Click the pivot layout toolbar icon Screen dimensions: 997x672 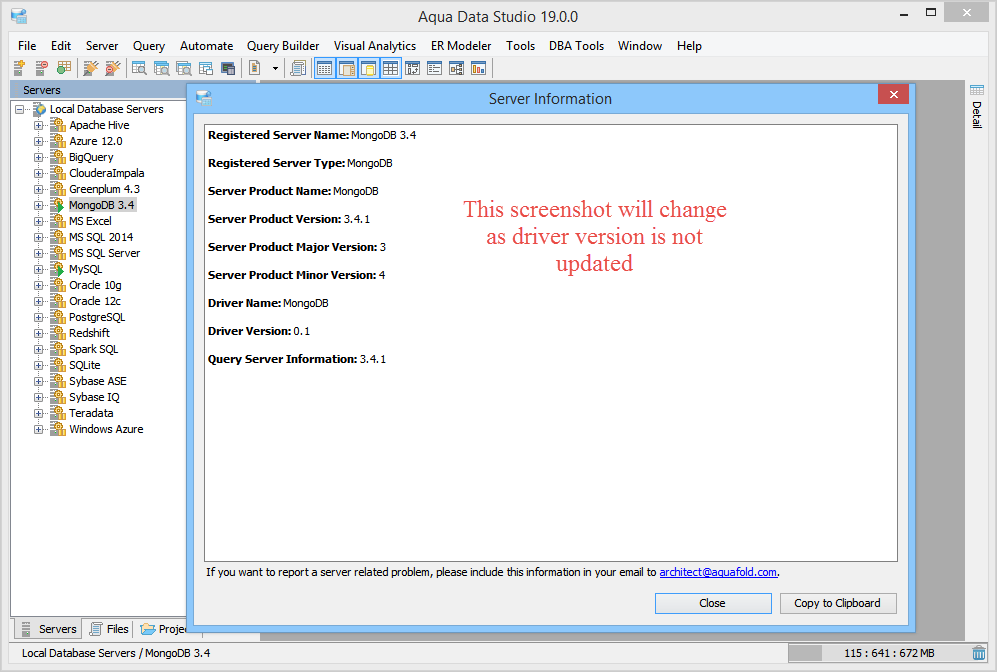click(413, 68)
